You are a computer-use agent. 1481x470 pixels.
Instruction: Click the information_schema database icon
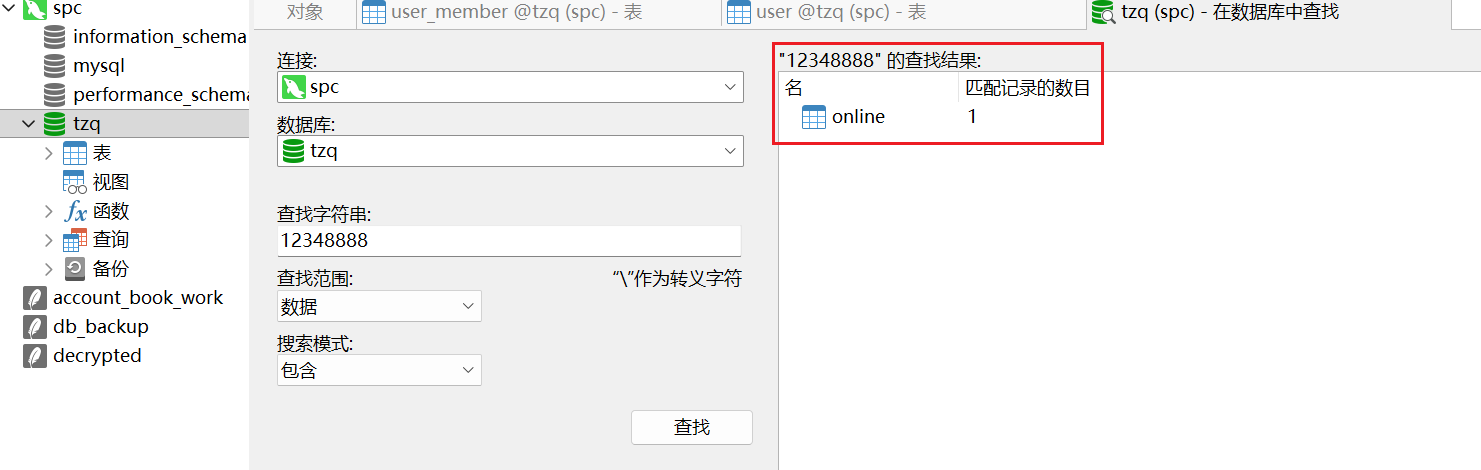(x=56, y=37)
